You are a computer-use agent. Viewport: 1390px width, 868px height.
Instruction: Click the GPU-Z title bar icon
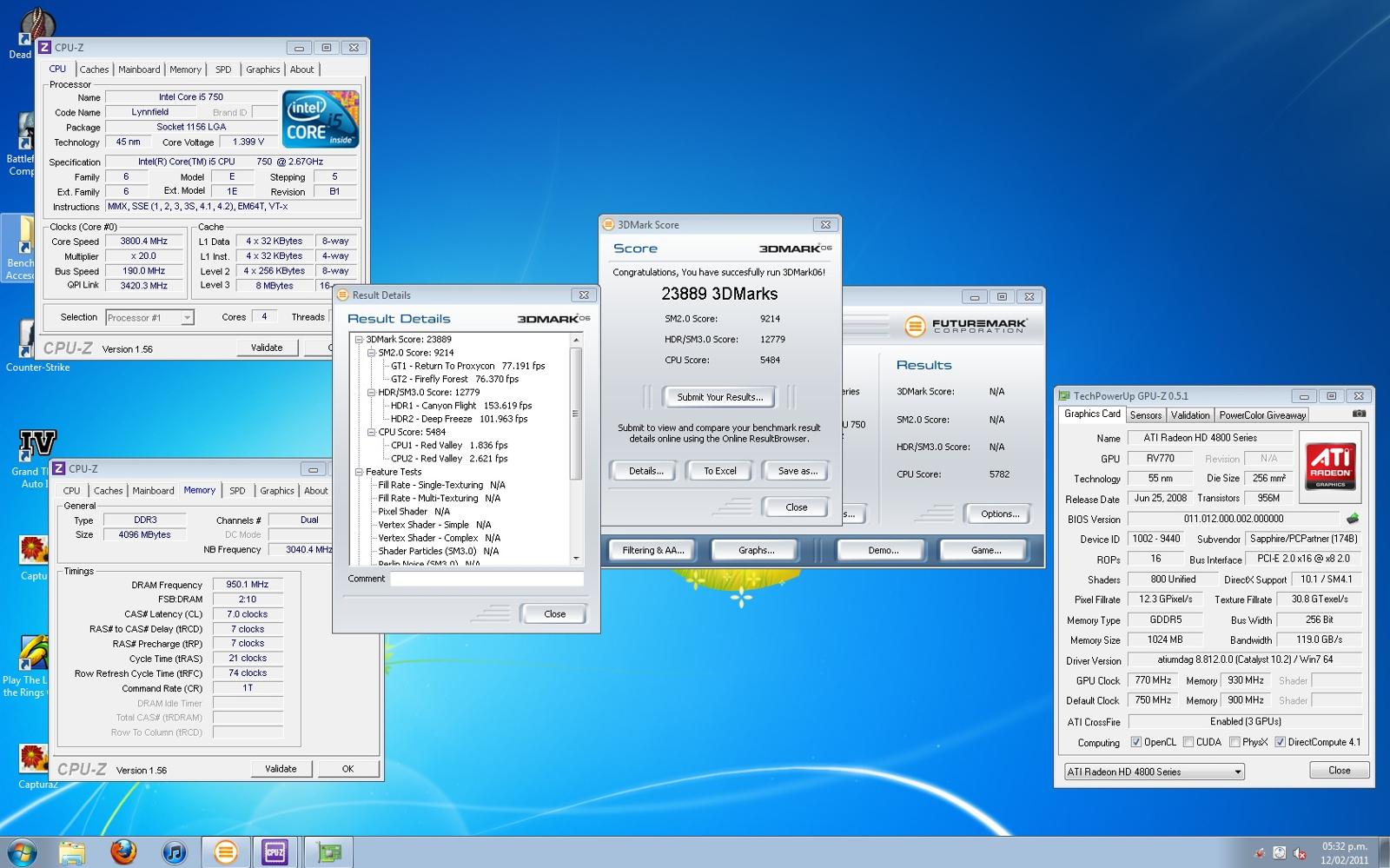pos(1064,395)
